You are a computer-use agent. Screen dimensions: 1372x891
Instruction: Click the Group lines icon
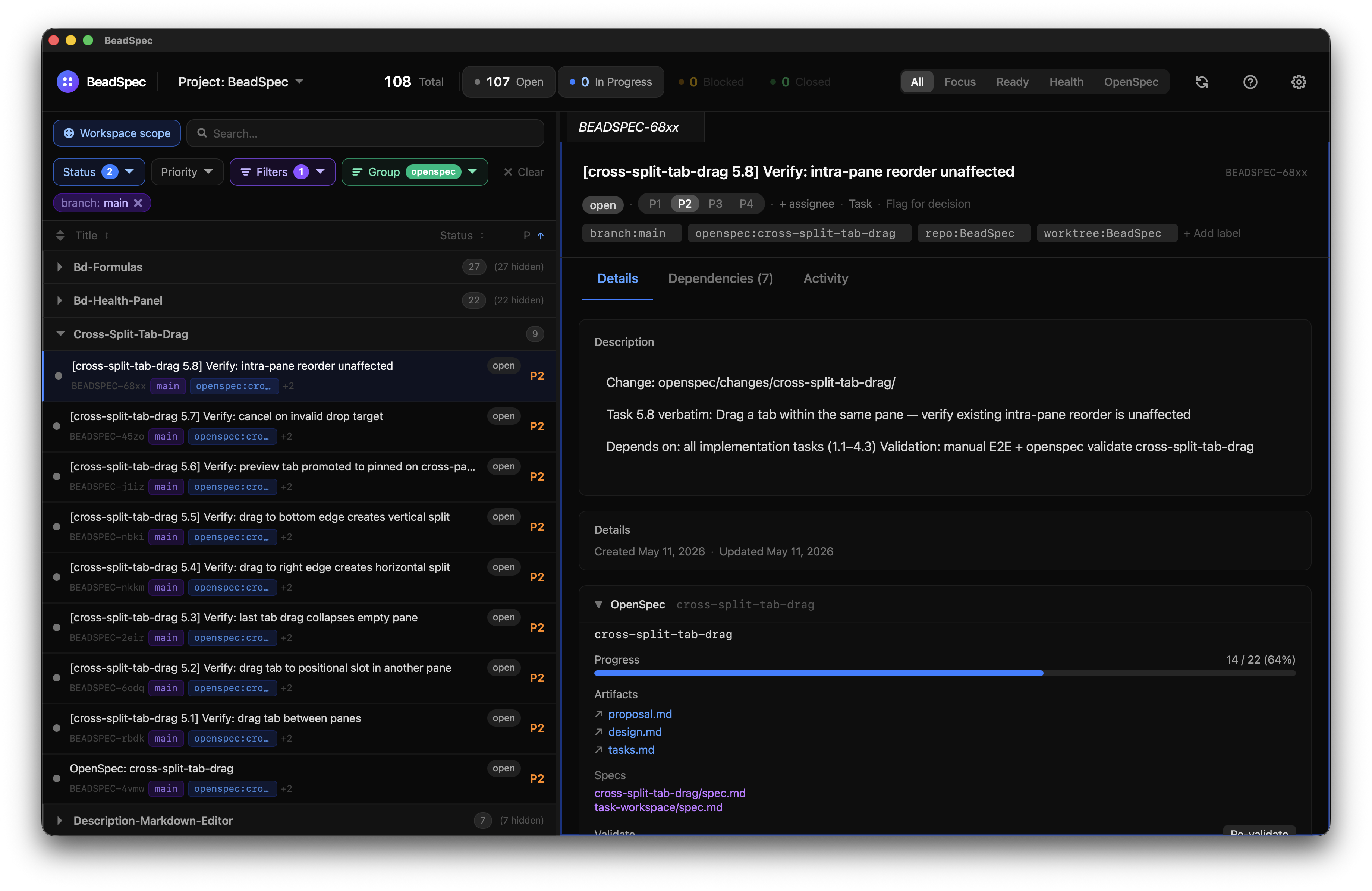357,172
